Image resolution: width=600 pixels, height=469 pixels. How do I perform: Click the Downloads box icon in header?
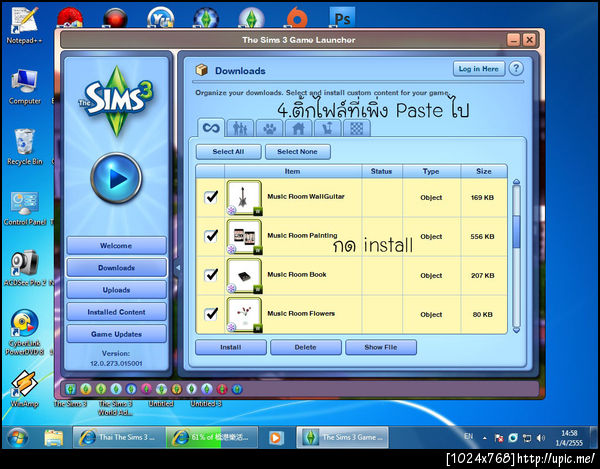[x=202, y=70]
